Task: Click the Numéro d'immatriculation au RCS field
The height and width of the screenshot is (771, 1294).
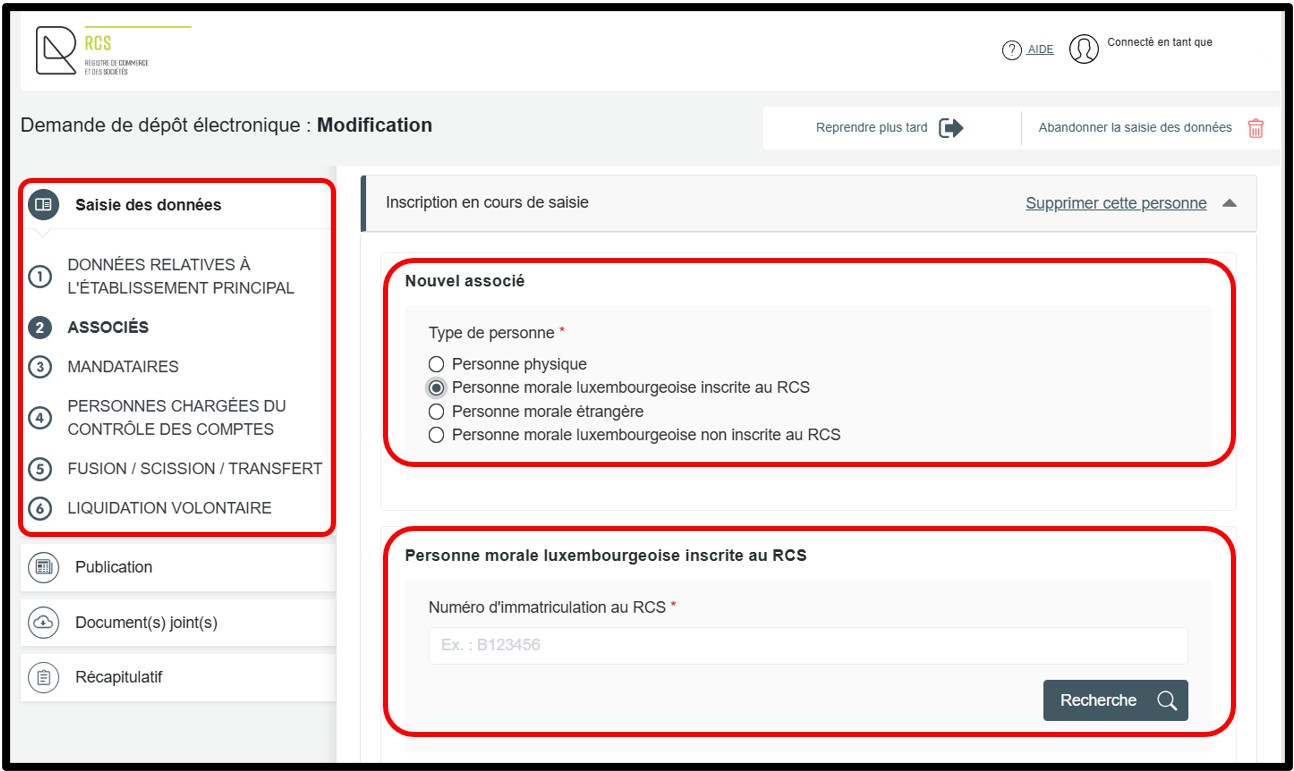Action: point(807,645)
